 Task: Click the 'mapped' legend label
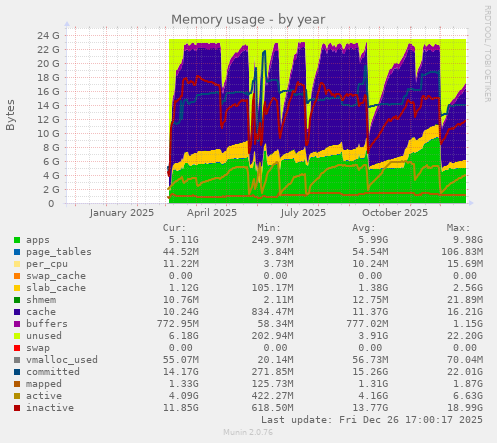pos(44,384)
